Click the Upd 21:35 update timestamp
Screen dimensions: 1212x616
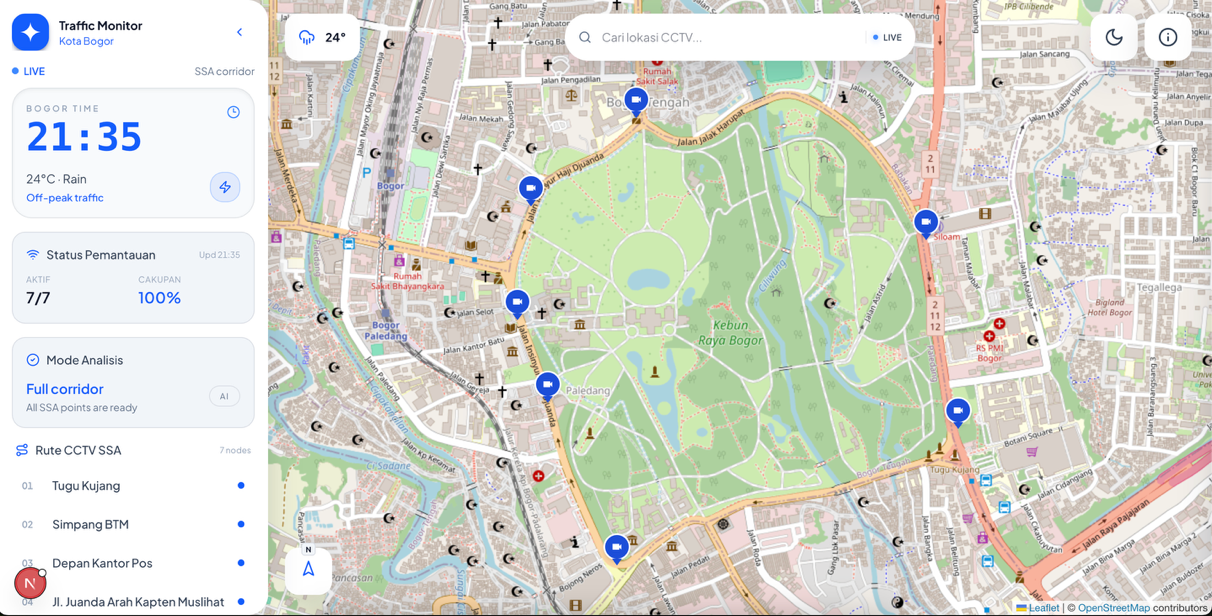tap(219, 255)
